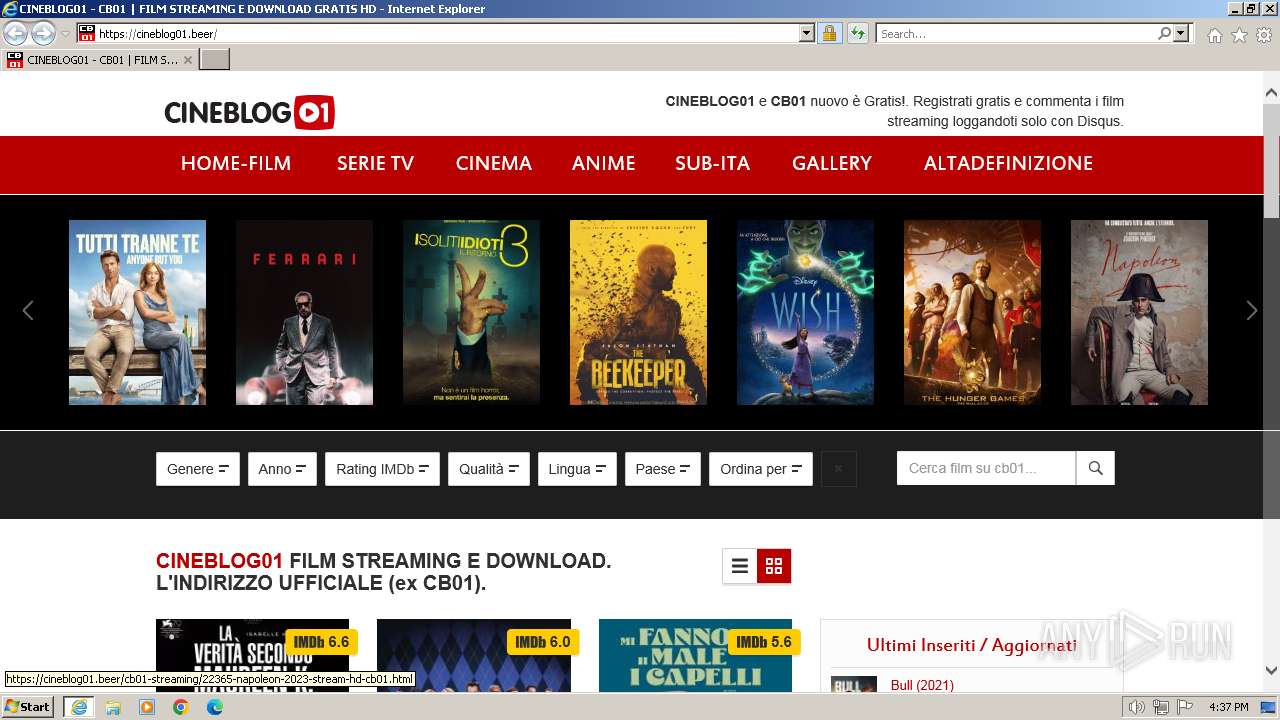This screenshot has height=720, width=1280.
Task: Open the GALLERY menu item
Action: 832,163
